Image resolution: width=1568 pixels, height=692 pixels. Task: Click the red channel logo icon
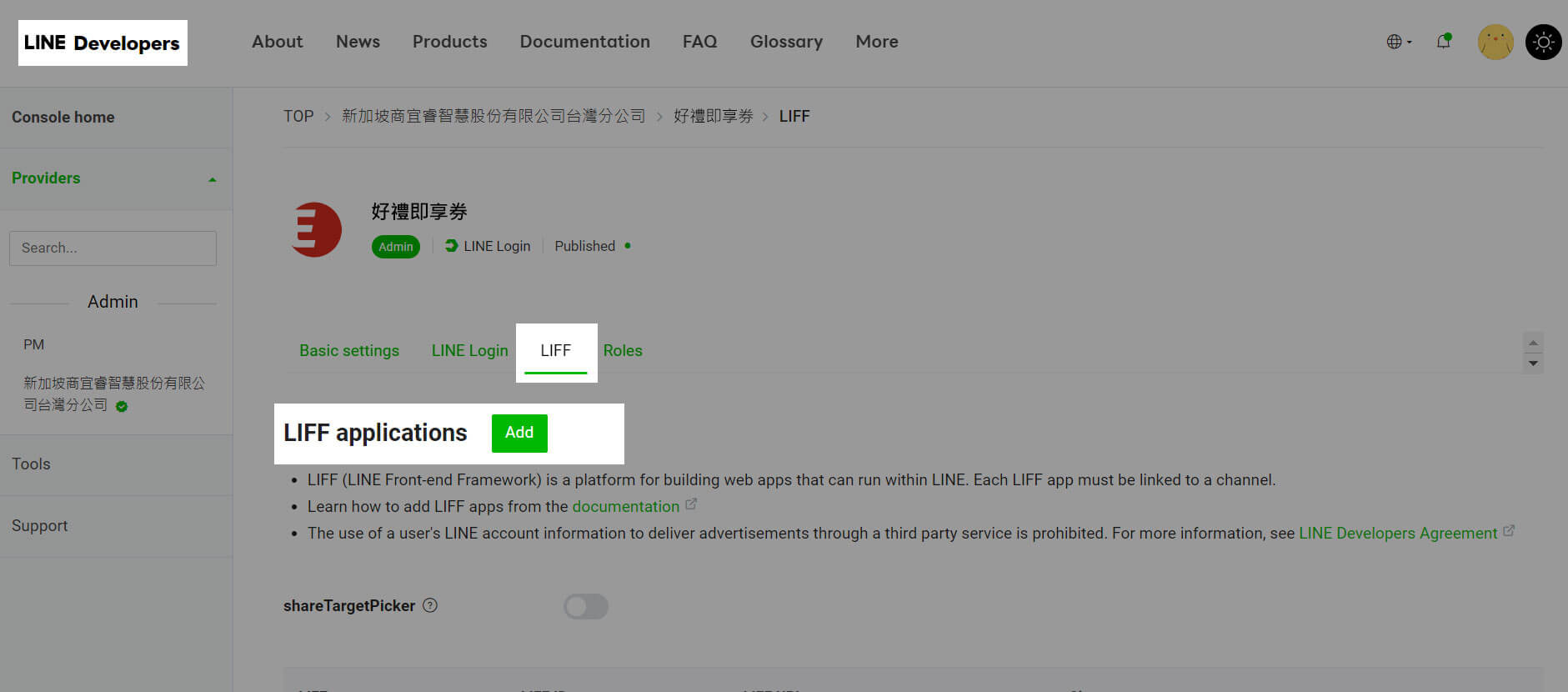coord(316,229)
